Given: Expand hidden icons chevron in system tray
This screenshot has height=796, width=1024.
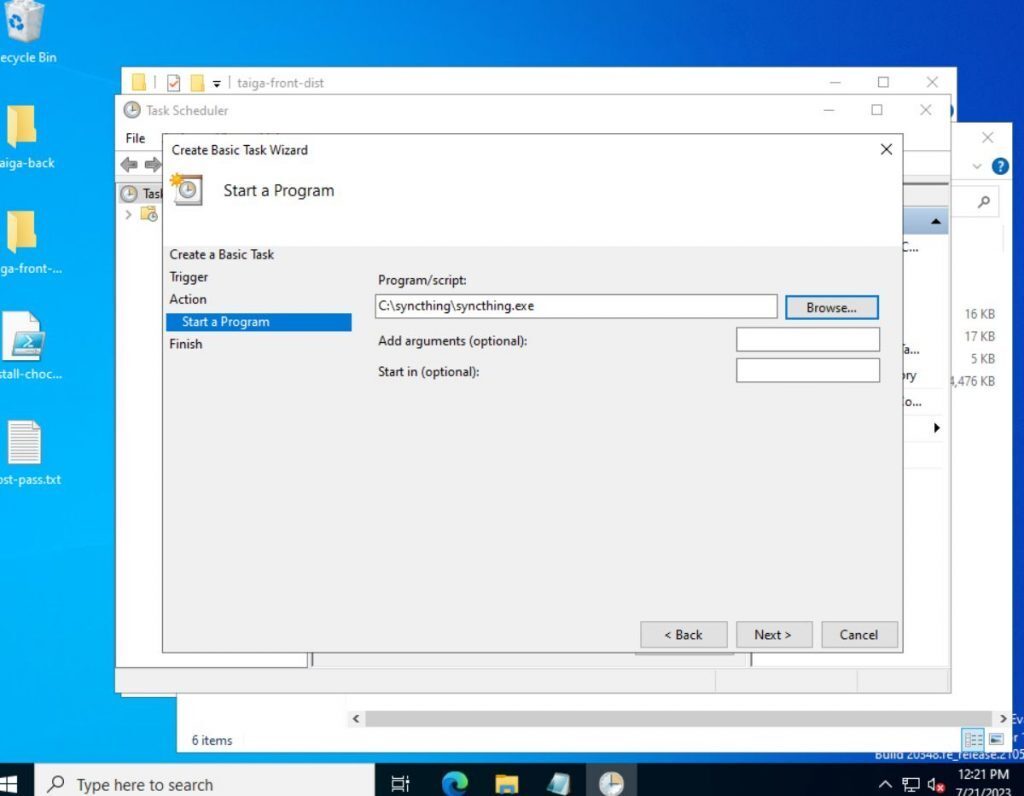Looking at the screenshot, I should coord(885,783).
